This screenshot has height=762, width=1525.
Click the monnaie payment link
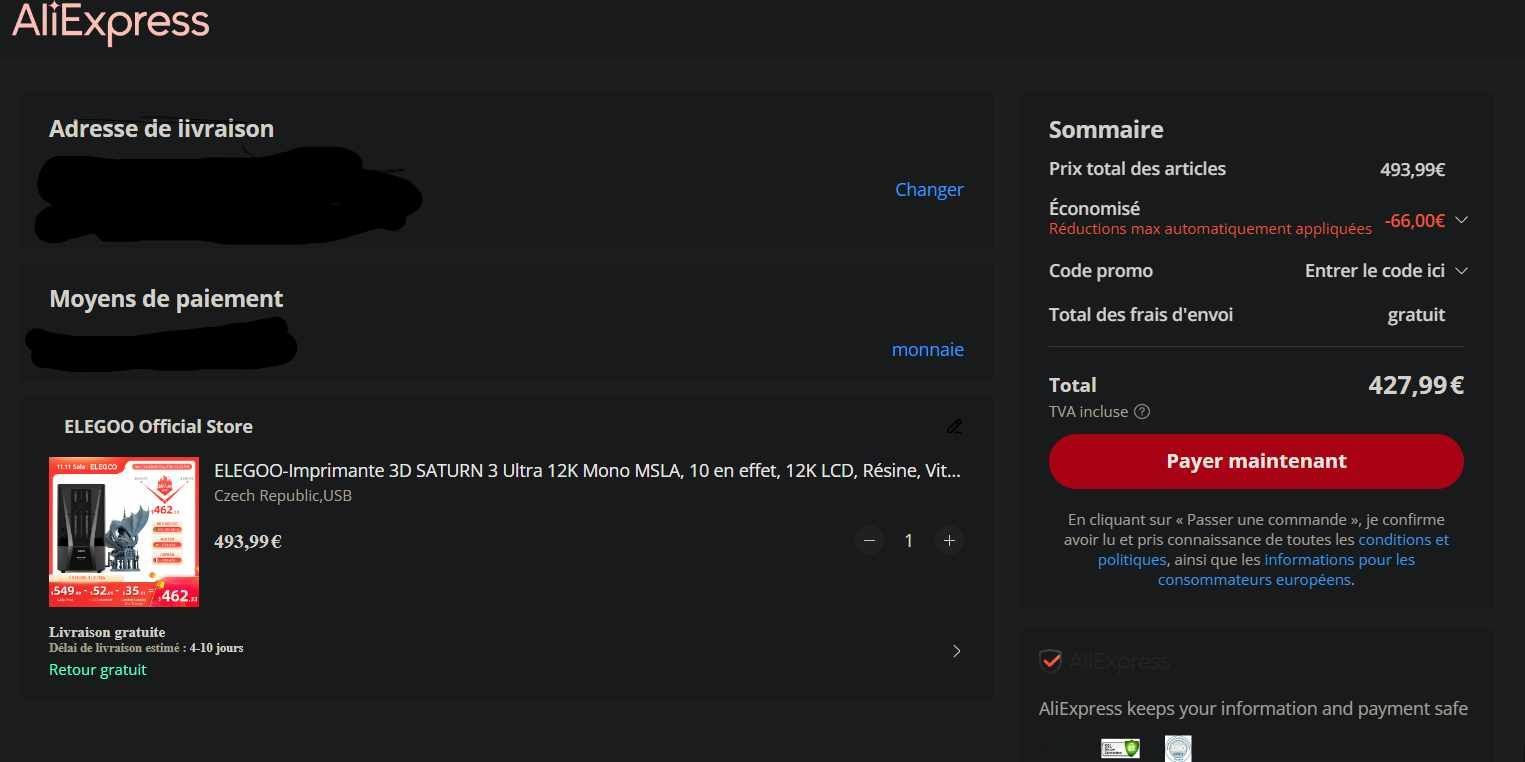(x=928, y=350)
